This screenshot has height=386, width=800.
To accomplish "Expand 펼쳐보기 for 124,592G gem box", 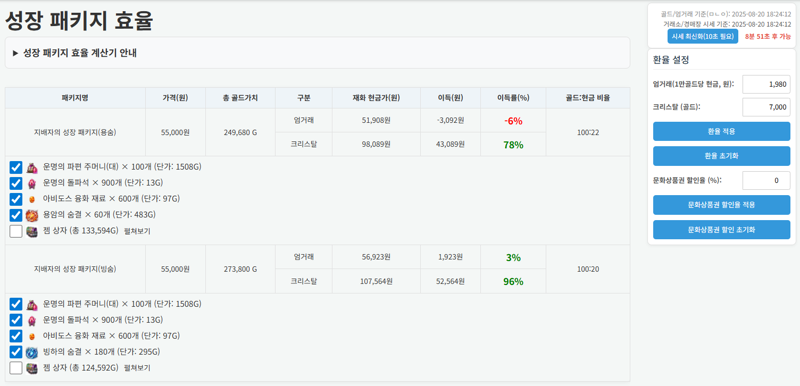I will (137, 368).
